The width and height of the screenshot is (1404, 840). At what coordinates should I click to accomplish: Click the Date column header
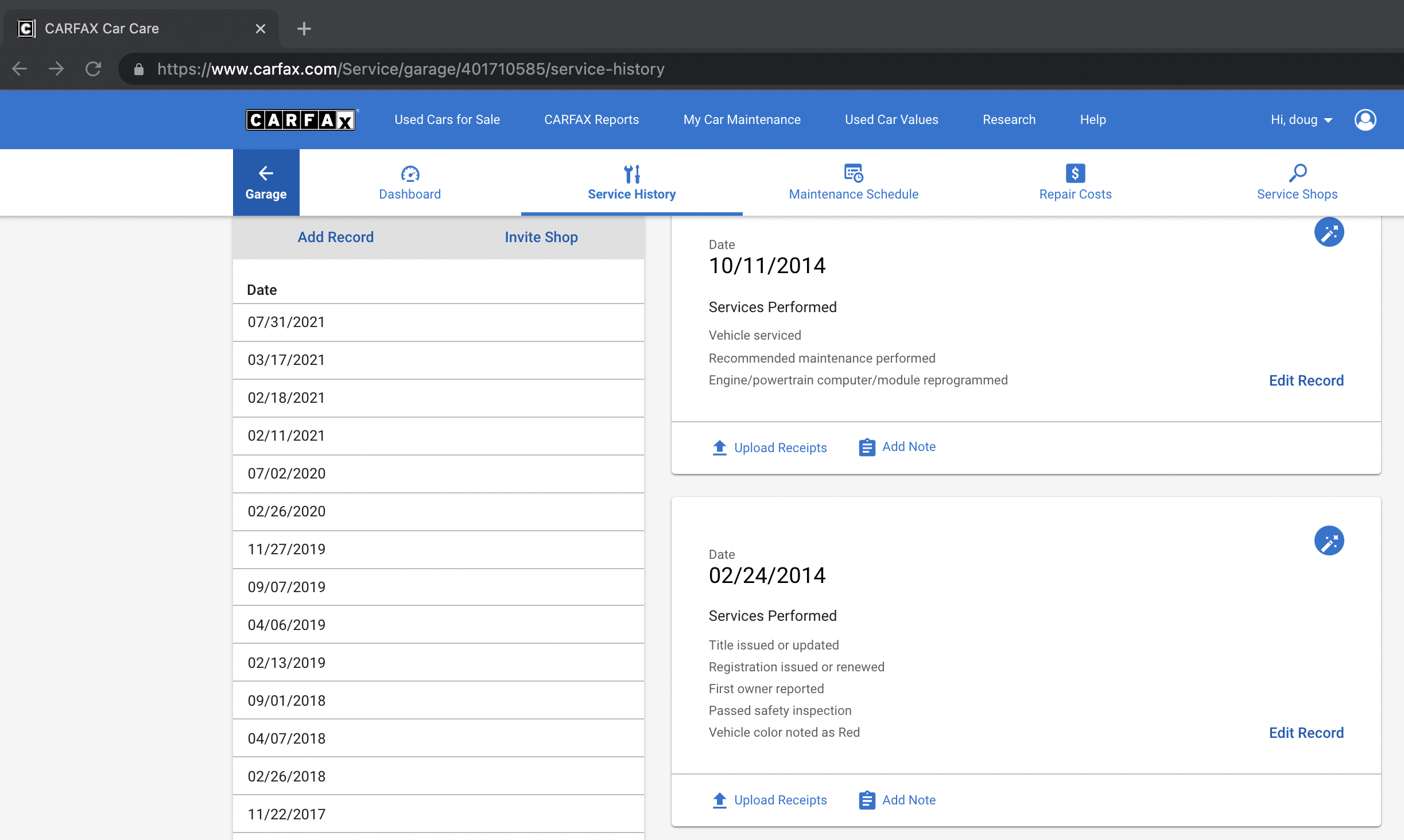[262, 290]
